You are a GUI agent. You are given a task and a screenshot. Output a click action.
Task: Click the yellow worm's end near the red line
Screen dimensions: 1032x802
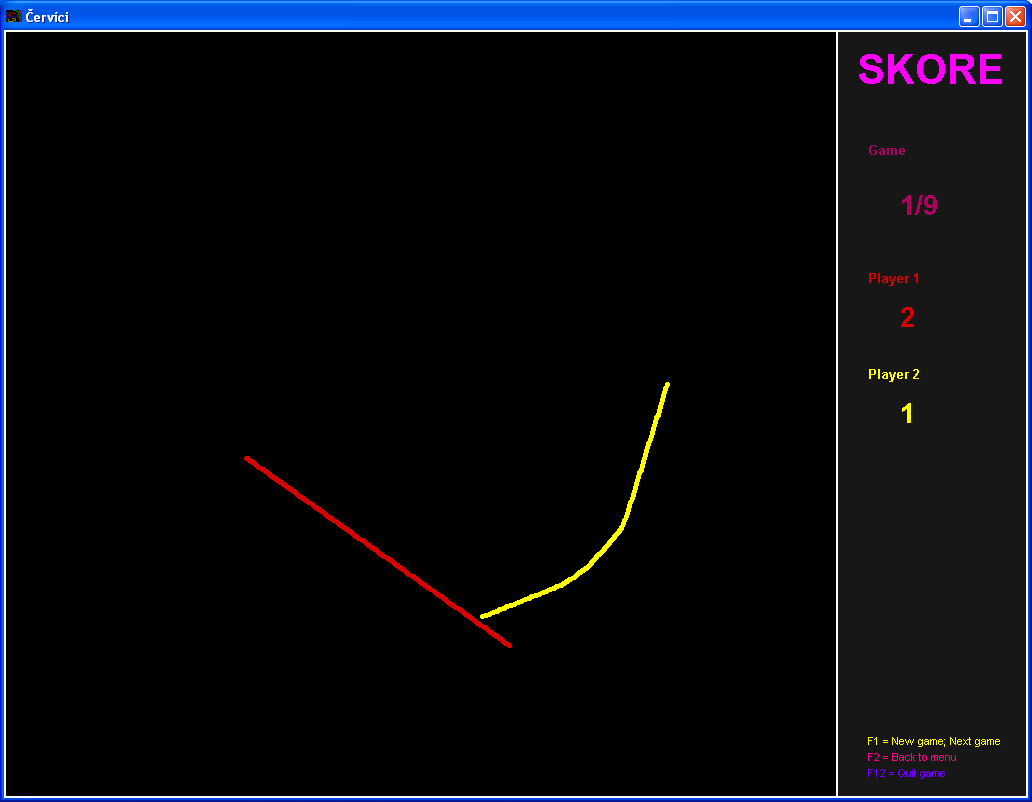483,616
